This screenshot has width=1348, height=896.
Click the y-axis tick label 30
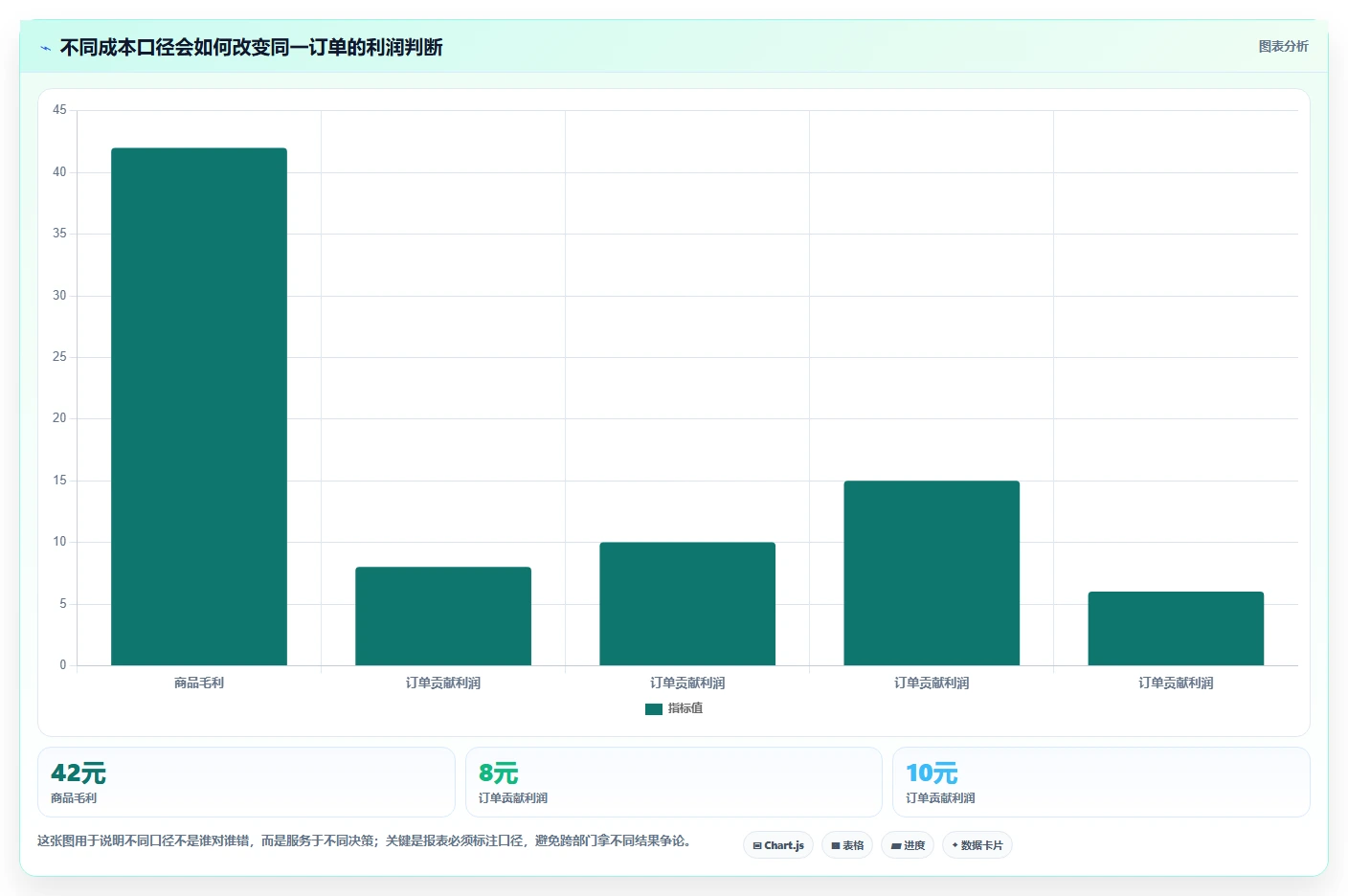point(59,296)
